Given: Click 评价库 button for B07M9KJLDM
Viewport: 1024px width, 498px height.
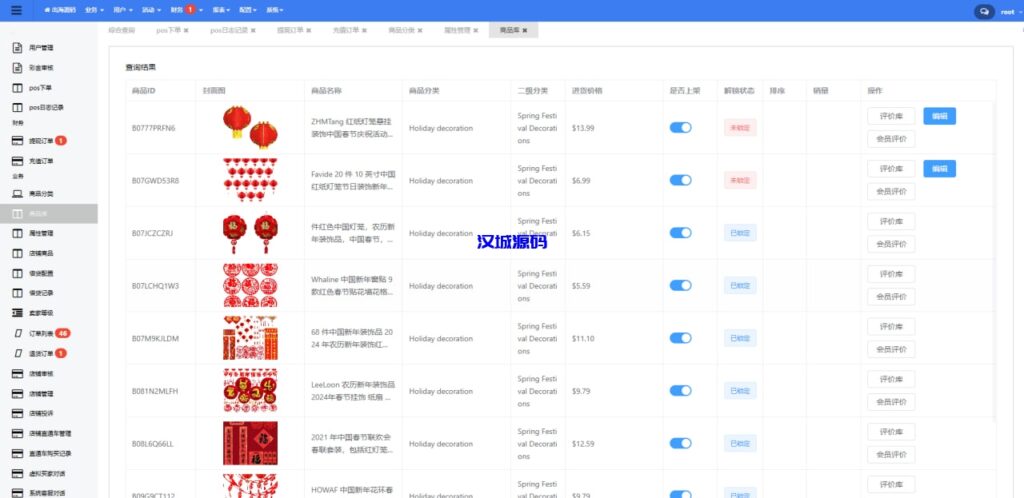Looking at the screenshot, I should click(891, 326).
